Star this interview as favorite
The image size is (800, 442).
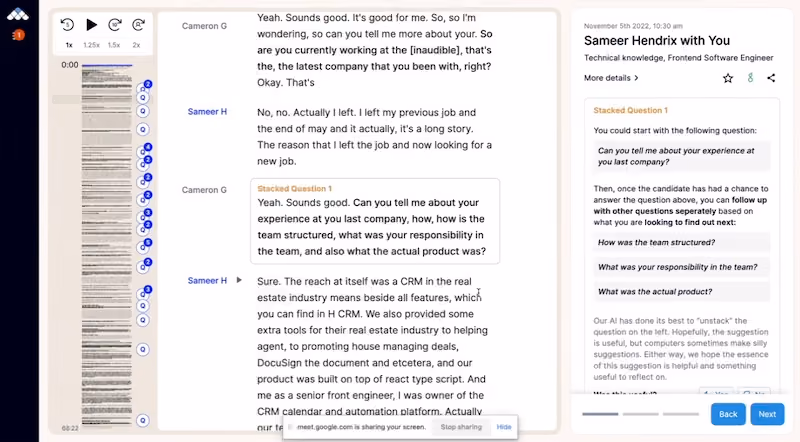pyautogui.click(x=728, y=78)
